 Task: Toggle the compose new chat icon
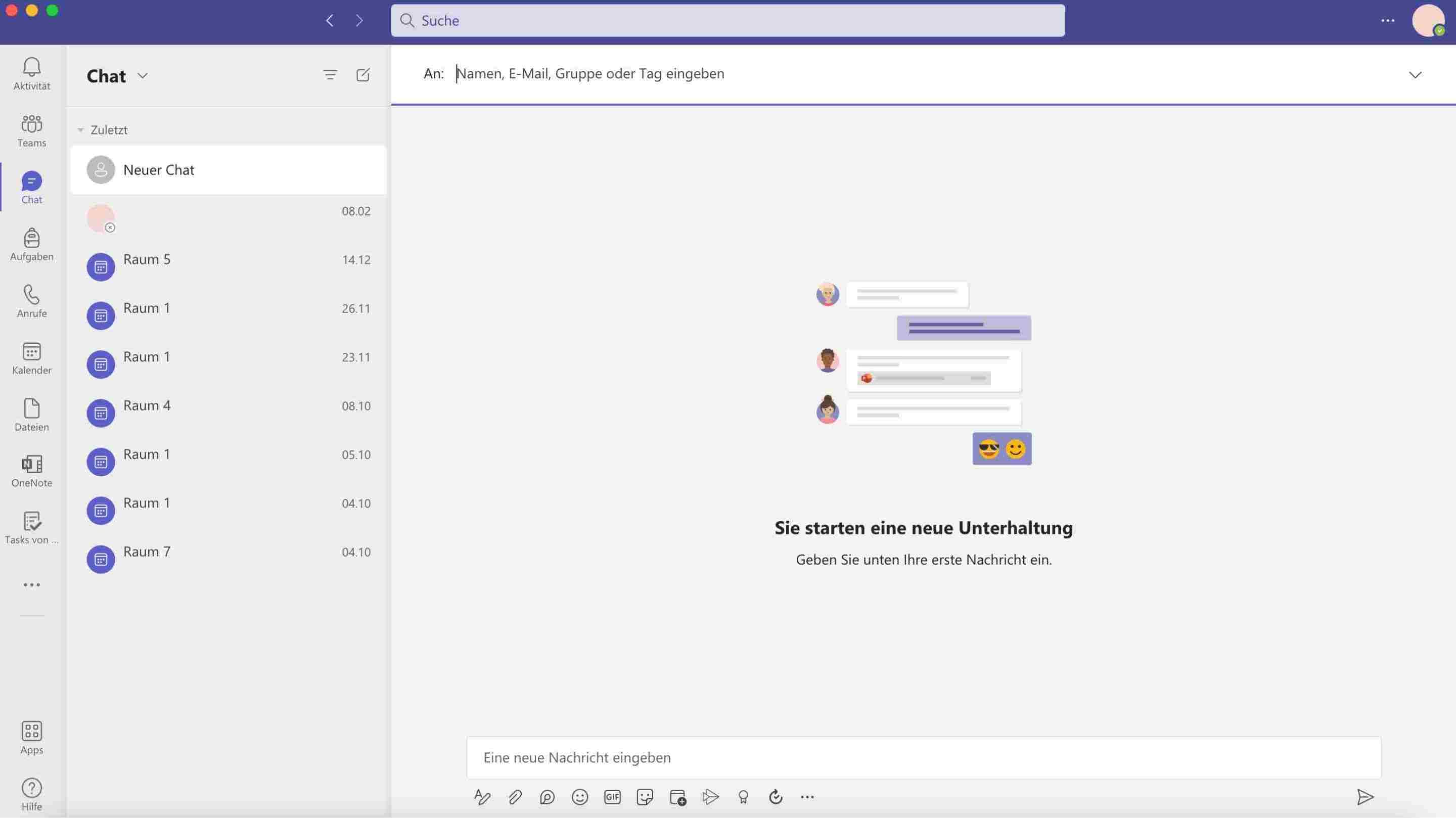(363, 74)
